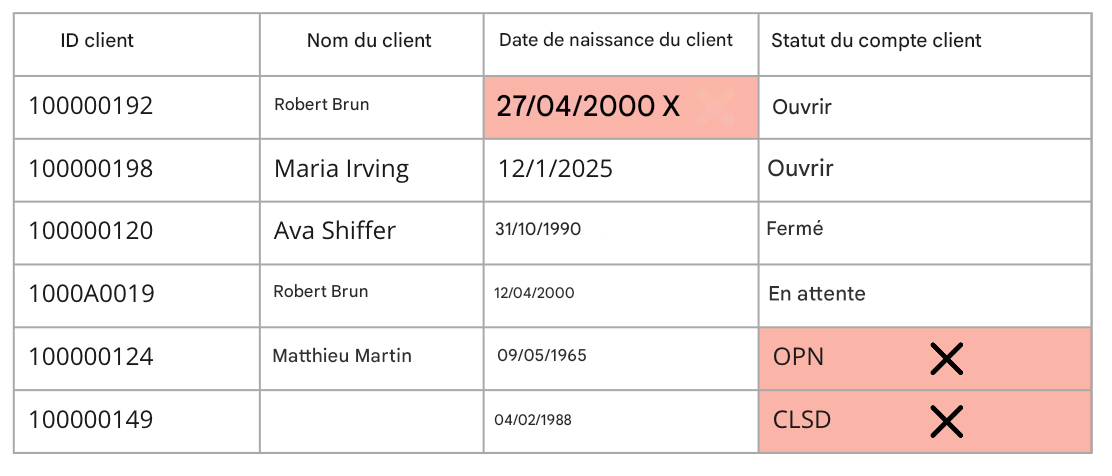Select the 12/1/2025 birth date cell
This screenshot has height=476, width=1112.
click(x=555, y=169)
